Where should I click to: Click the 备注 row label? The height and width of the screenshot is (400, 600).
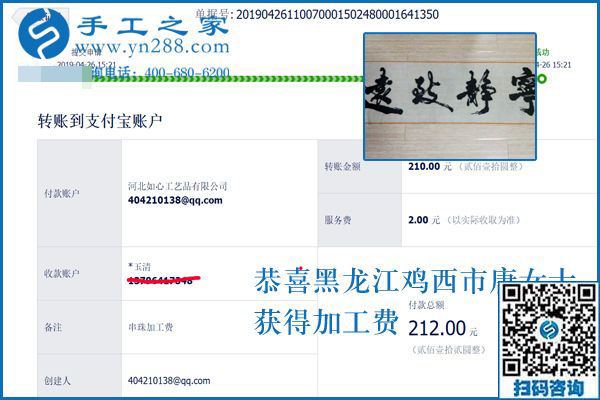point(53,327)
